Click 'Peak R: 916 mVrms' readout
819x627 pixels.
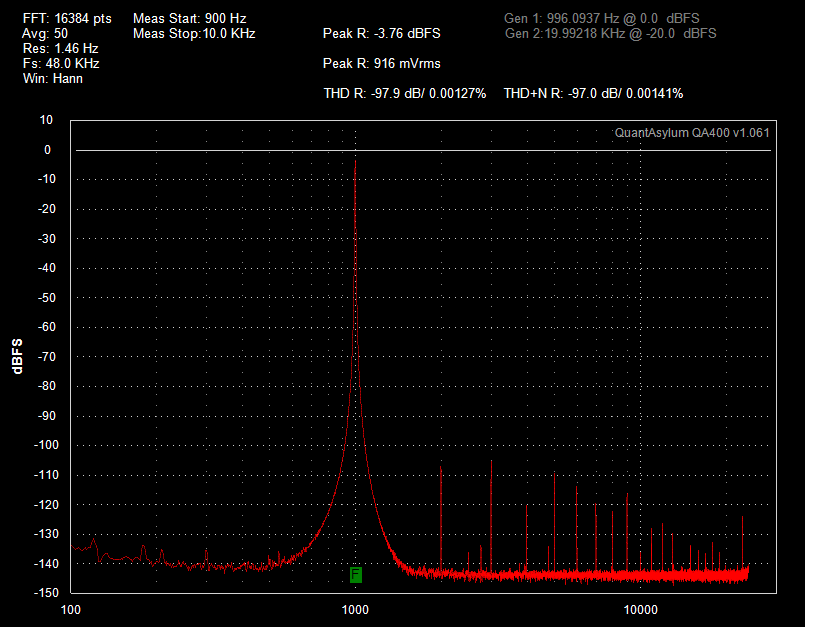click(381, 64)
